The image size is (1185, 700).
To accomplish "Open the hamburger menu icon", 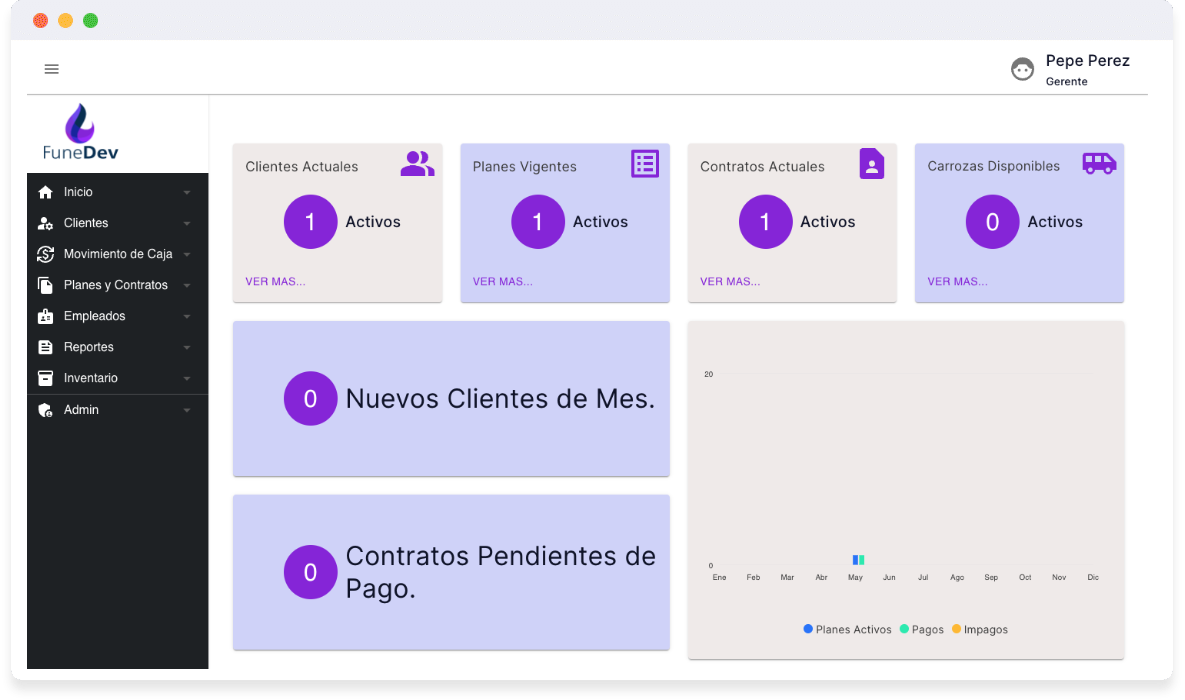I will [x=52, y=69].
